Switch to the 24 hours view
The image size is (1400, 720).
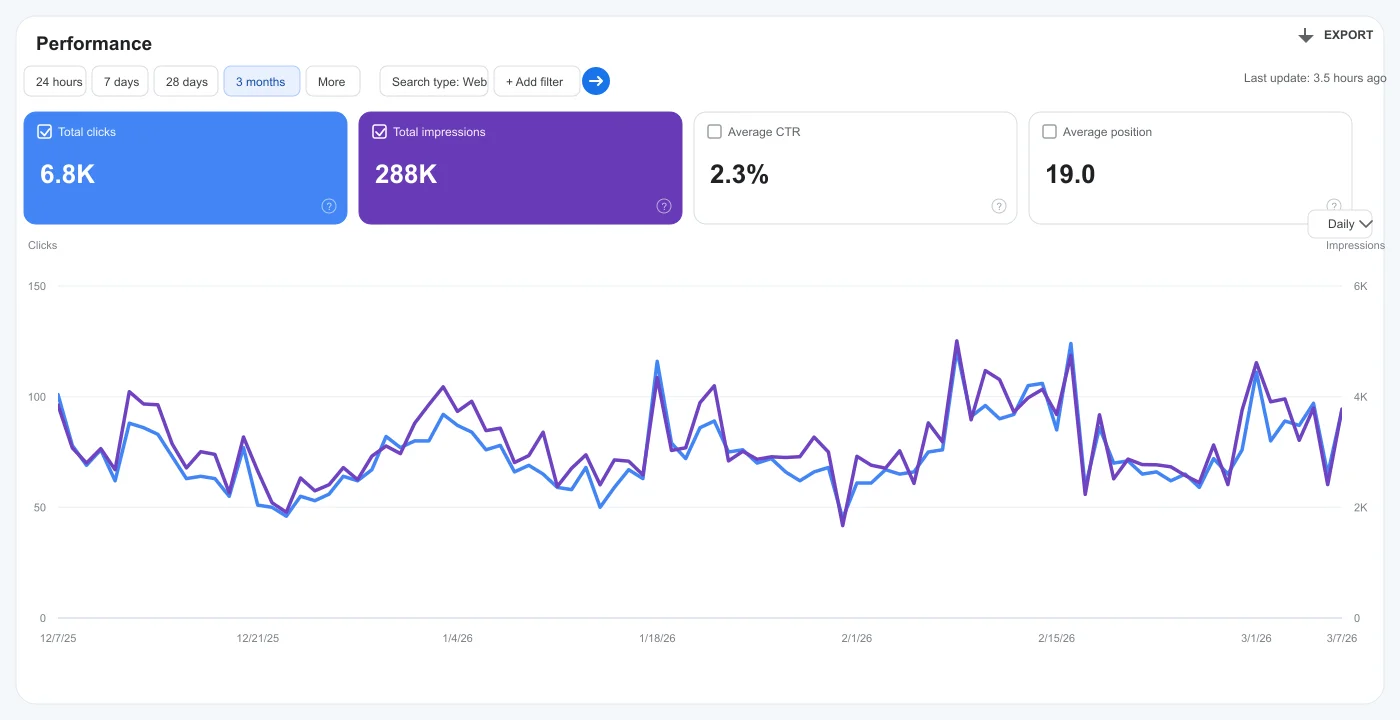pos(55,81)
